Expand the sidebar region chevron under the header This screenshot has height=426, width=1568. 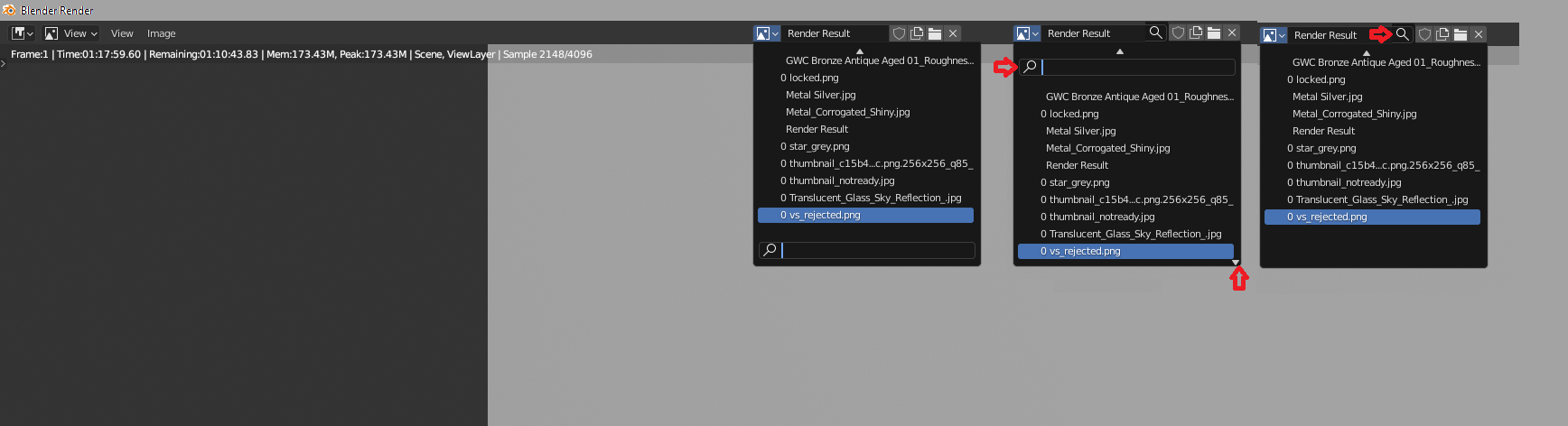(x=4, y=64)
